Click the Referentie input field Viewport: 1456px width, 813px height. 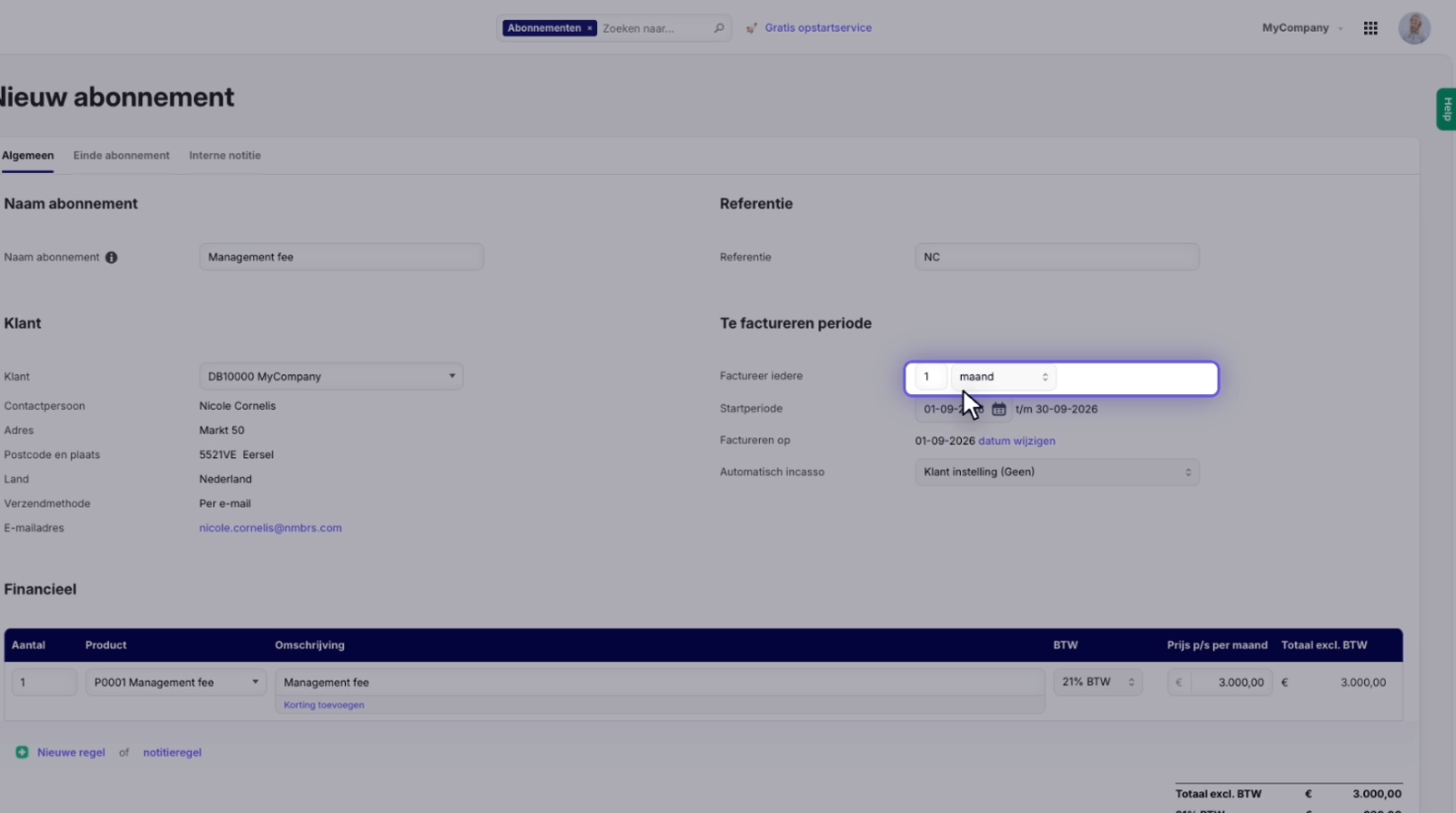click(x=1057, y=257)
